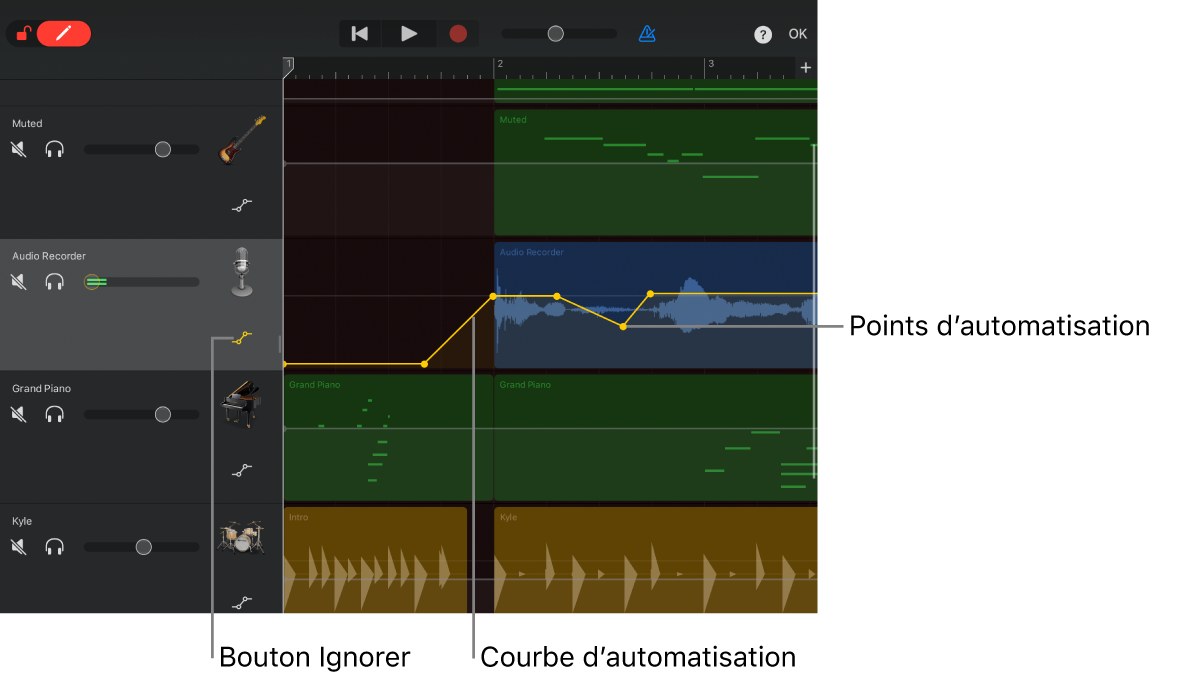Screen dimensions: 1181x684
Task: Click the Kyle track name
Action: point(22,521)
